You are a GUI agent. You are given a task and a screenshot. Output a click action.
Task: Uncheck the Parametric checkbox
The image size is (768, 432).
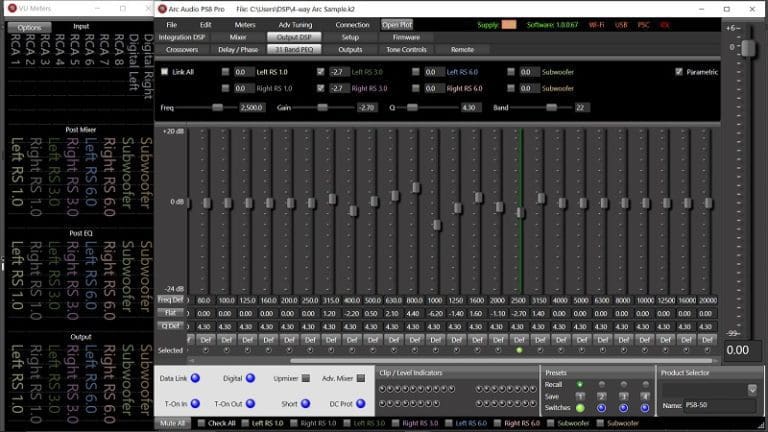point(679,72)
